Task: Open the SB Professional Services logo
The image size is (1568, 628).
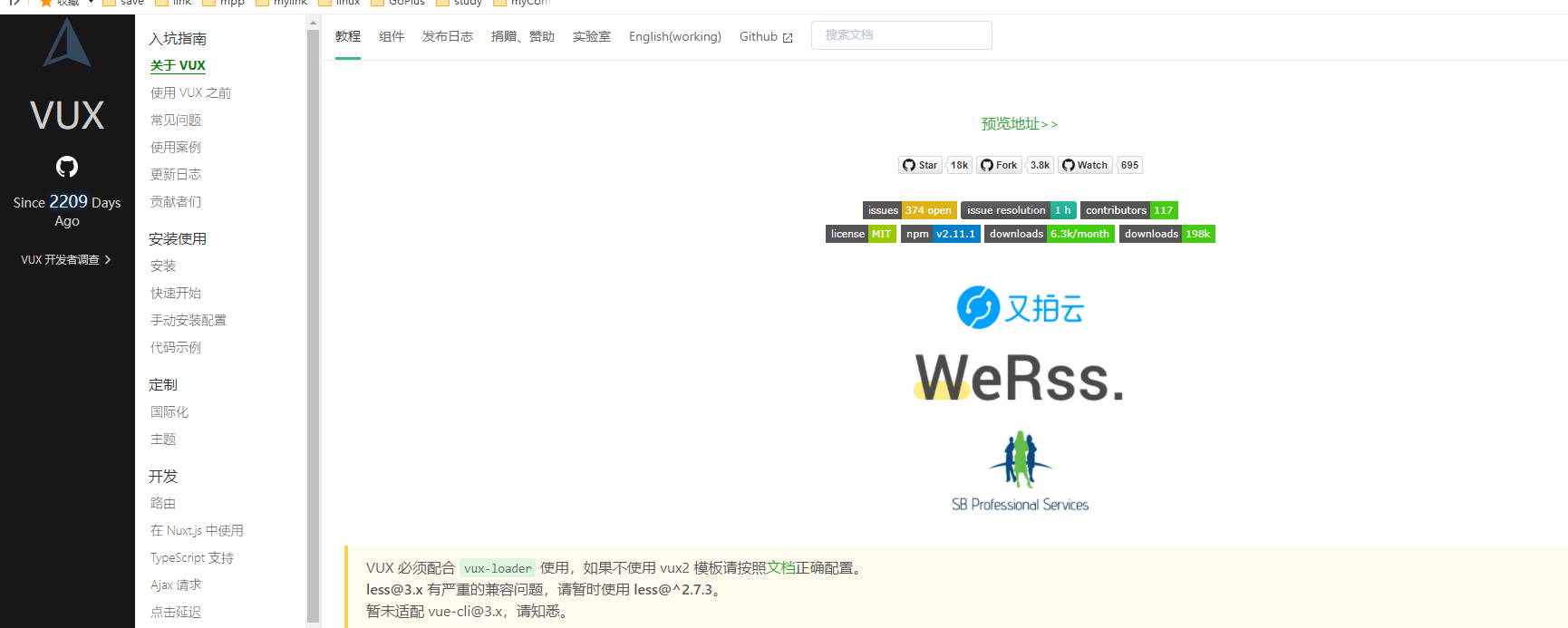Action: coord(1020,471)
